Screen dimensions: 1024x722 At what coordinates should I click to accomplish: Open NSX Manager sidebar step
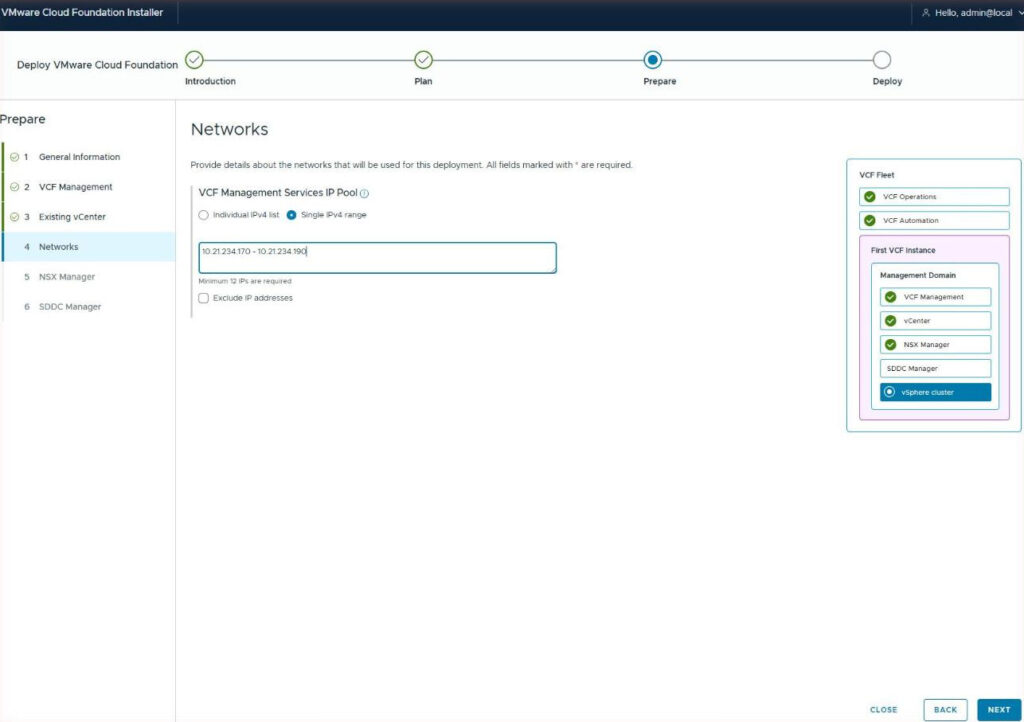tap(67, 277)
